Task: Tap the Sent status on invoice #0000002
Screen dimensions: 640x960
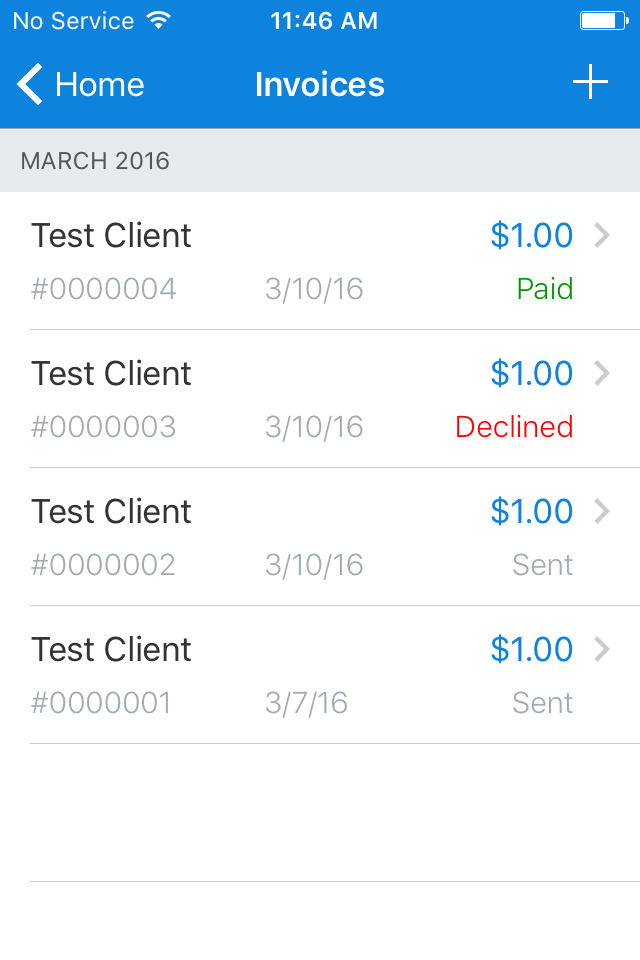Action: (542, 565)
